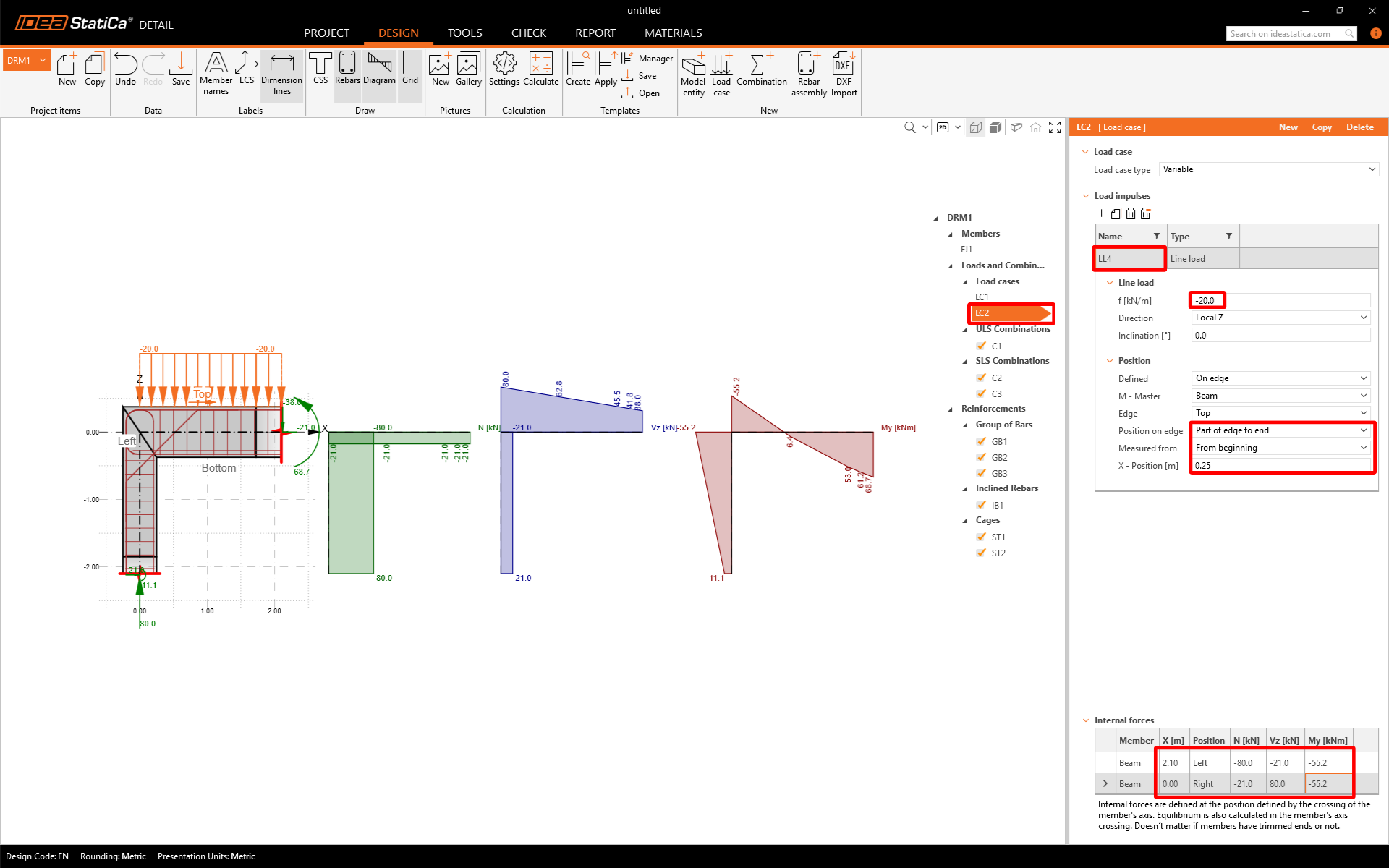Collapse the Reinforcements tree node
The height and width of the screenshot is (868, 1389).
[951, 409]
